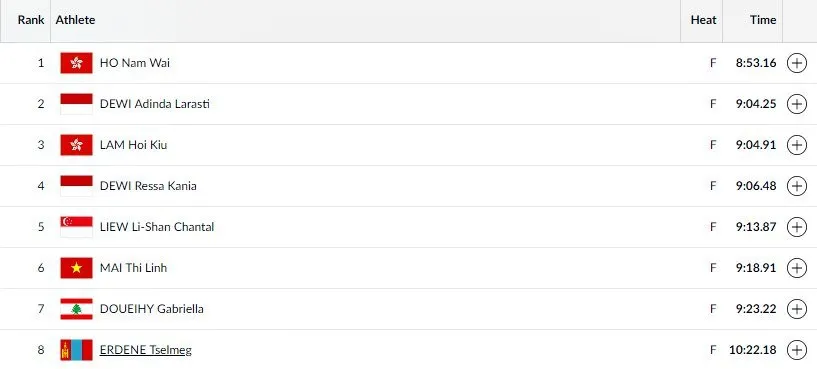Click Singapore flag icon in rank 5 row

(77, 227)
